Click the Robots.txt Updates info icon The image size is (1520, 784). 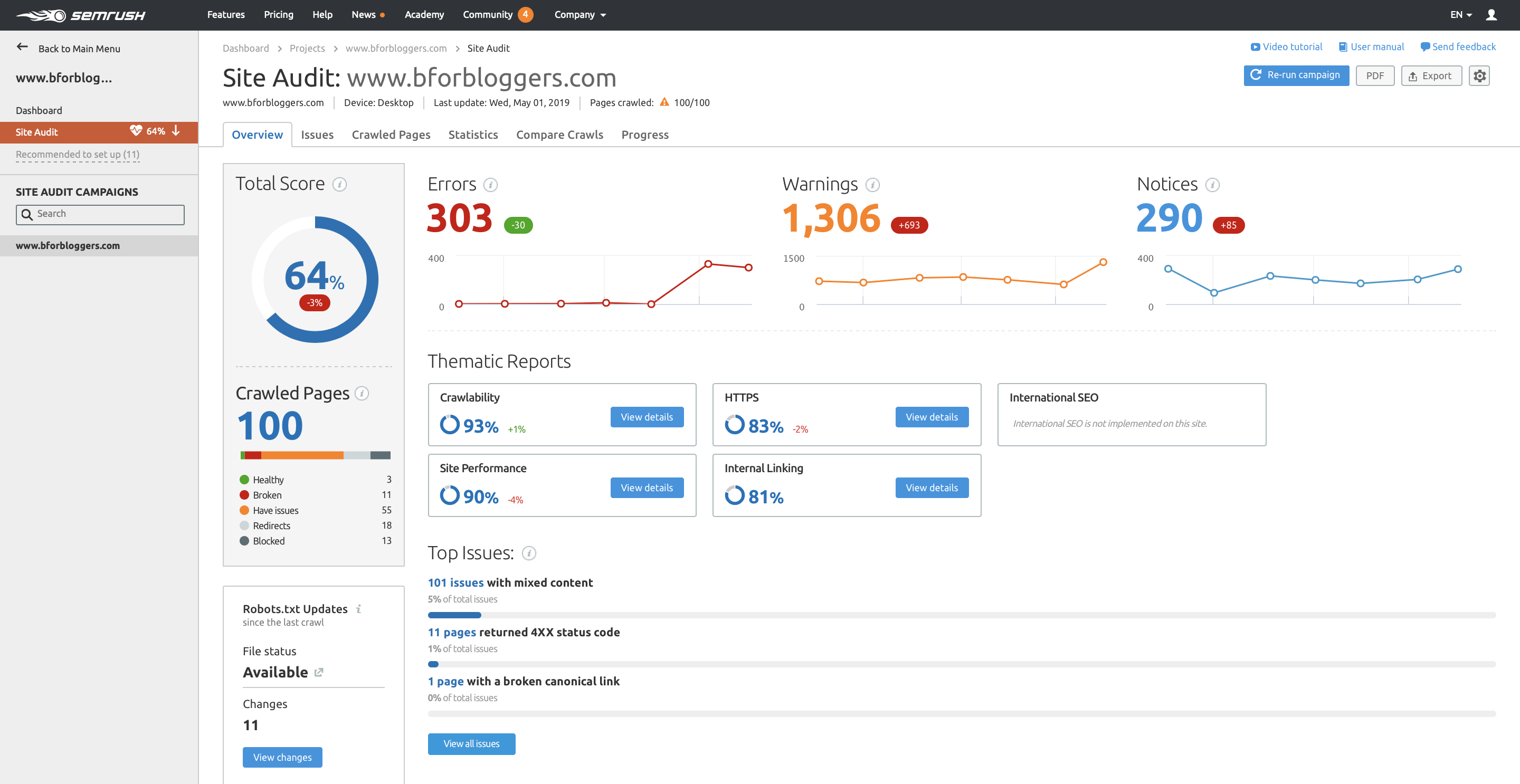359,609
